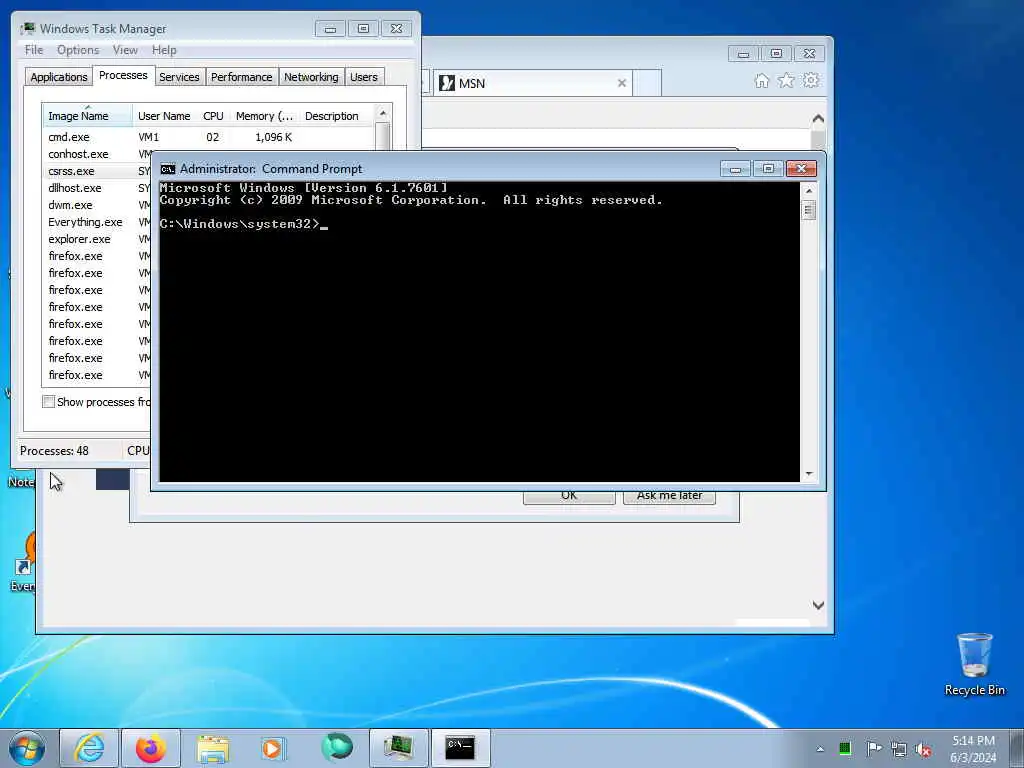Click Command Prompt scroll-up arrow
Viewport: 1024px width, 768px height.
[x=808, y=191]
